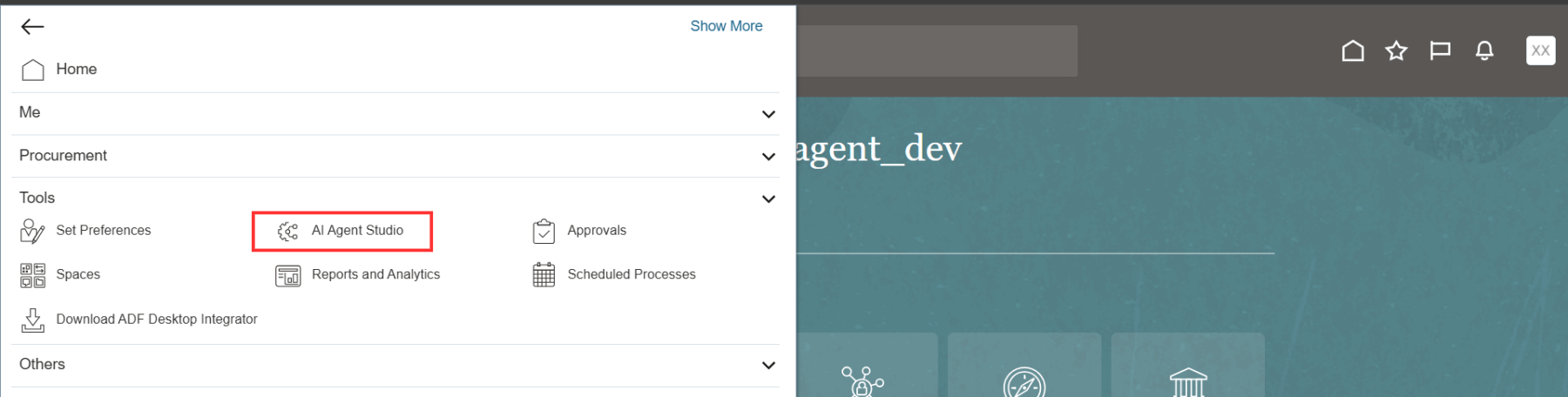Open Reports and Analytics

375,275
